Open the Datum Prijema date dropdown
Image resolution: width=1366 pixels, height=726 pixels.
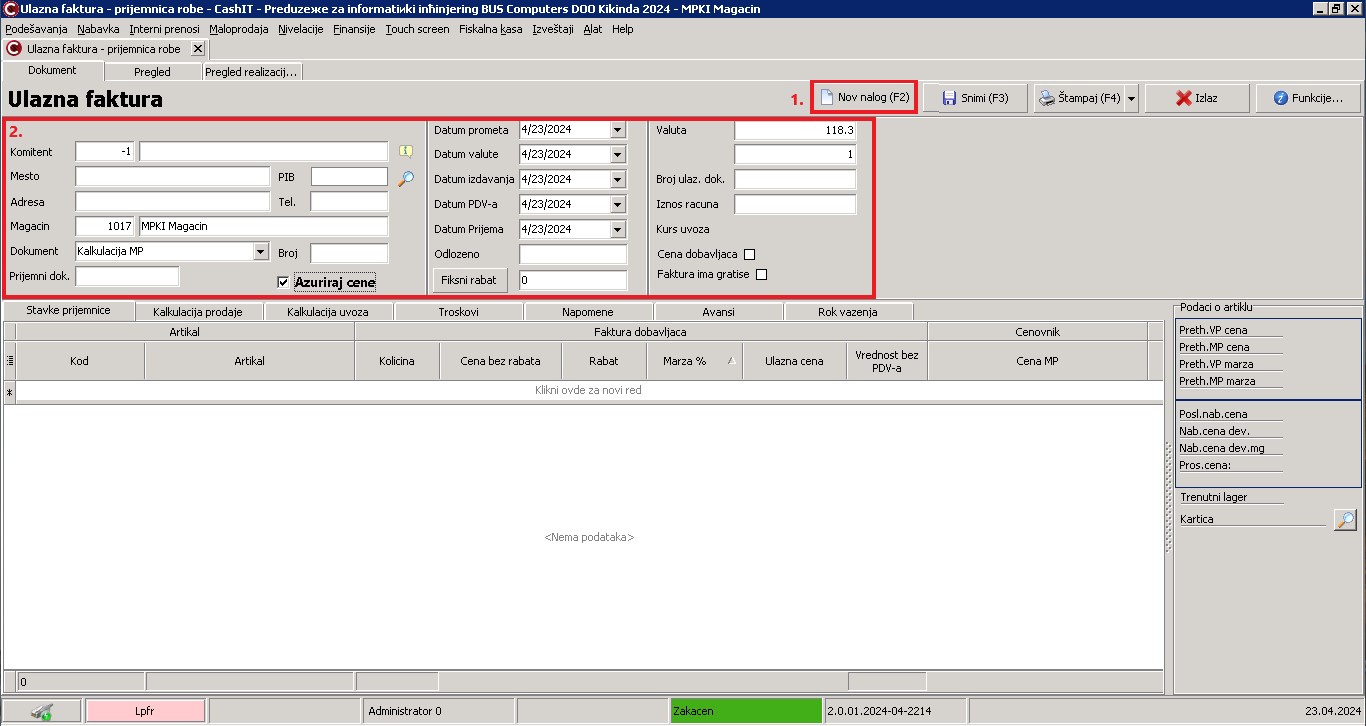(x=617, y=229)
